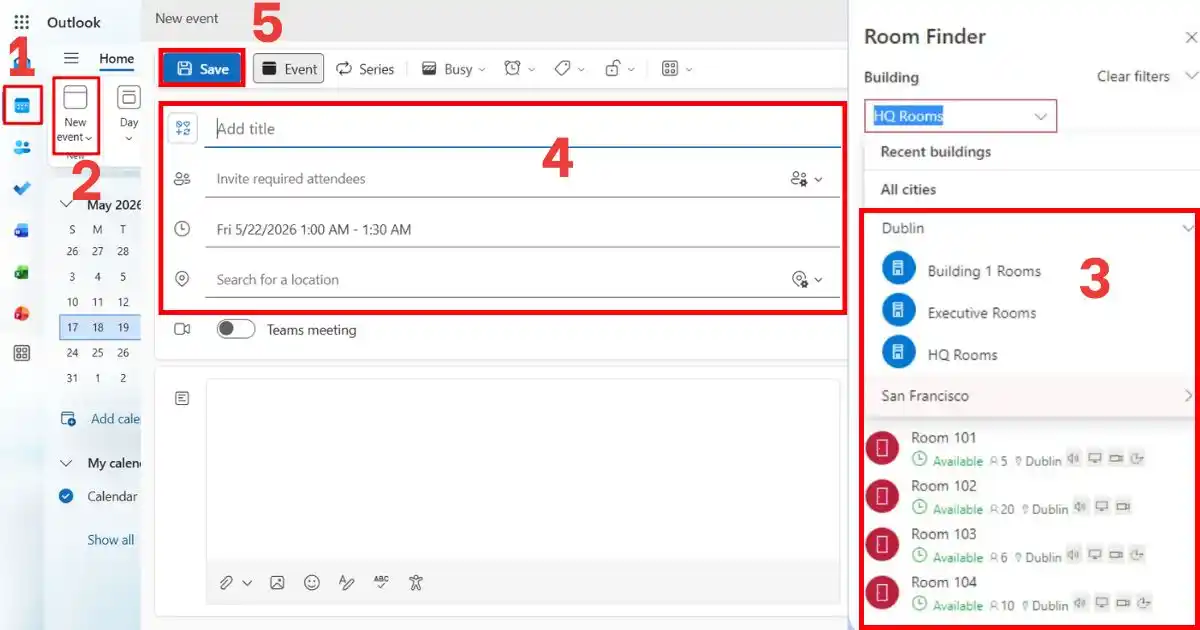Open location settings dropdown

(x=806, y=280)
